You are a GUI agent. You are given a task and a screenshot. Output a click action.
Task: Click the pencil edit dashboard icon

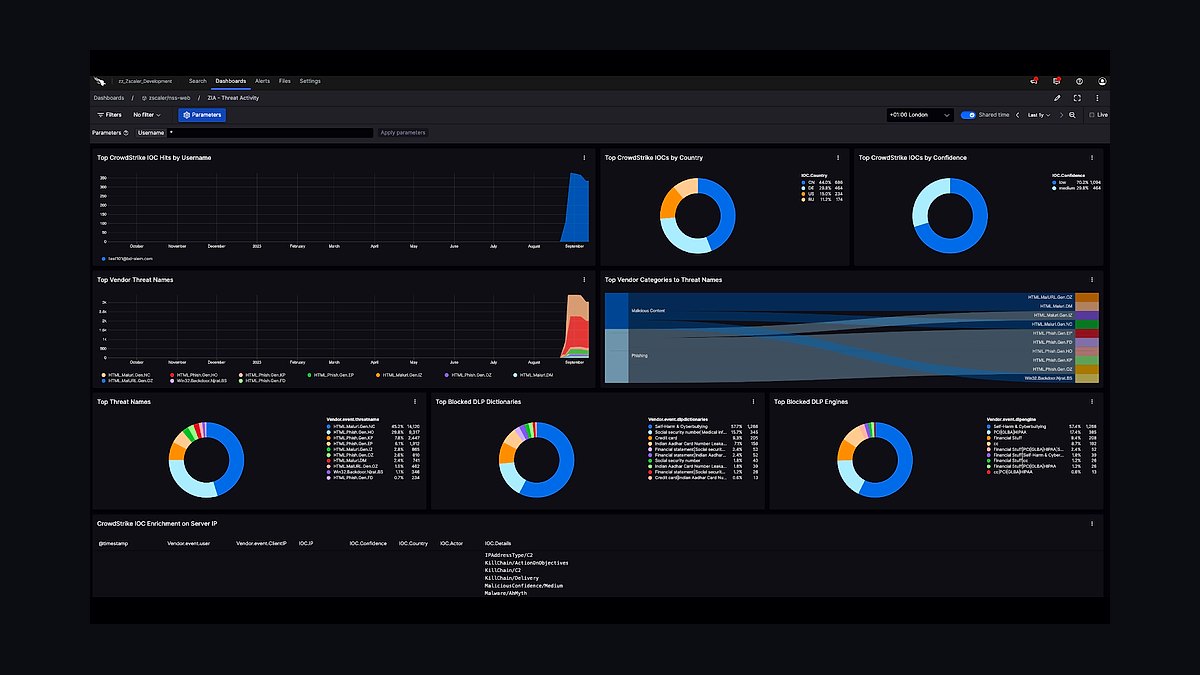click(1057, 98)
